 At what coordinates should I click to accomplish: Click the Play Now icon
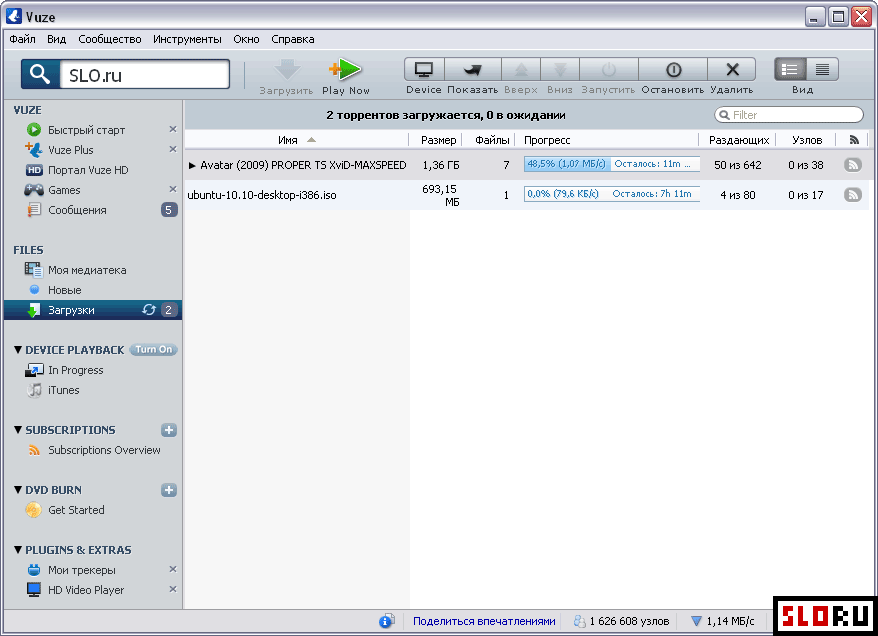click(345, 70)
